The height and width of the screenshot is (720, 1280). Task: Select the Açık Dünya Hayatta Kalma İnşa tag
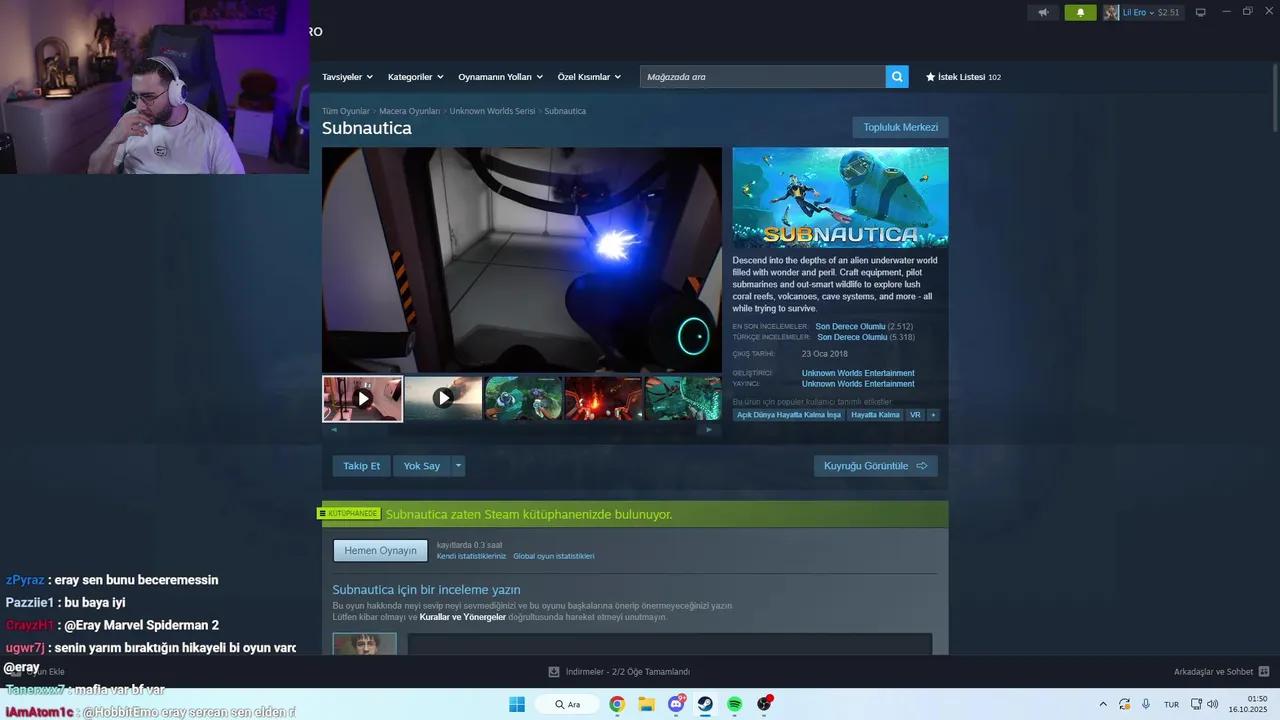(789, 415)
